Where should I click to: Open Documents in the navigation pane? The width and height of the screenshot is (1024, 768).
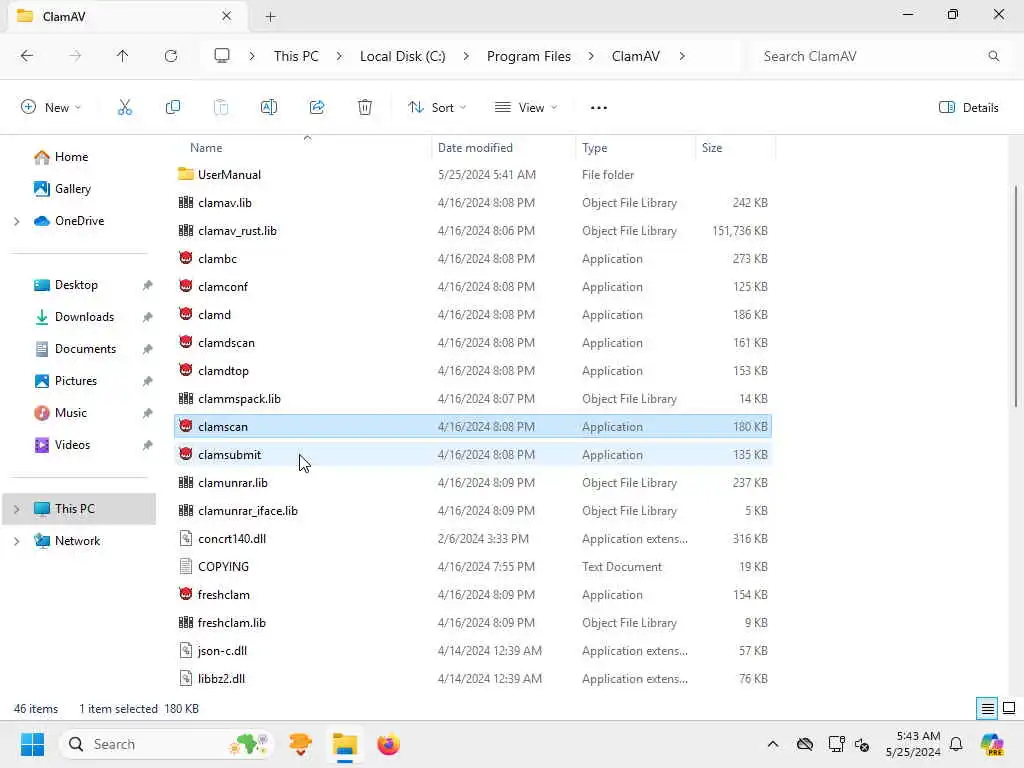85,349
